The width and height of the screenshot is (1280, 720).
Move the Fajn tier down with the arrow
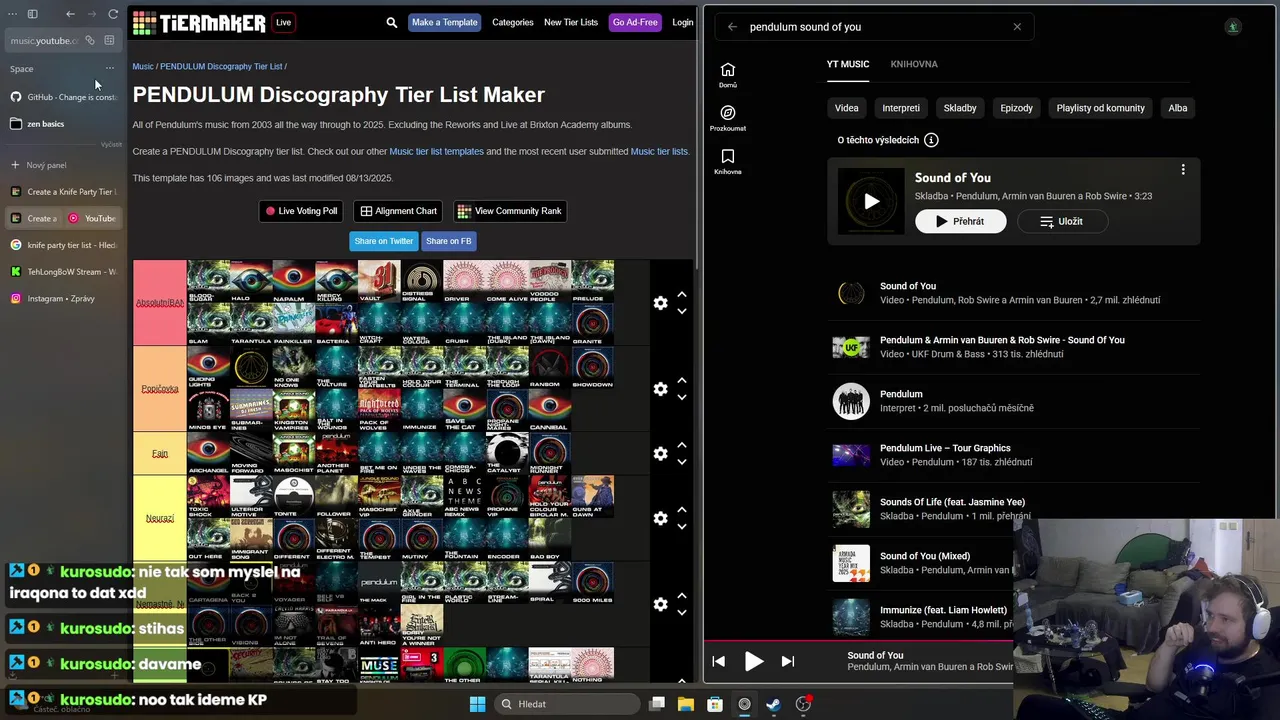point(682,462)
